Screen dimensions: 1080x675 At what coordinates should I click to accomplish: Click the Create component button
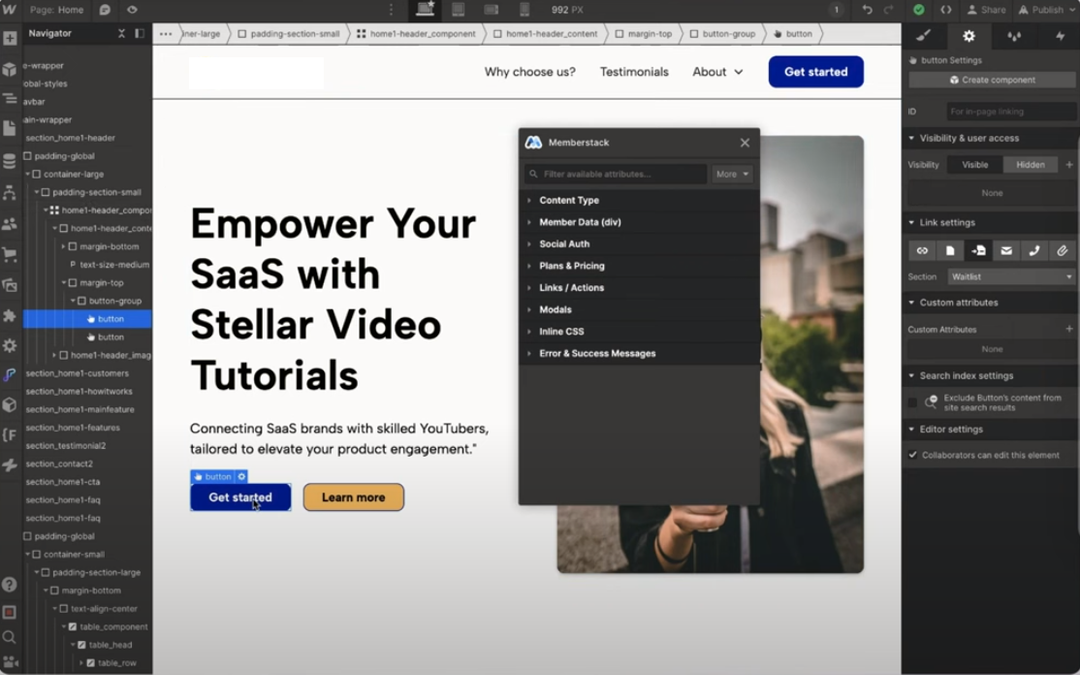click(992, 80)
